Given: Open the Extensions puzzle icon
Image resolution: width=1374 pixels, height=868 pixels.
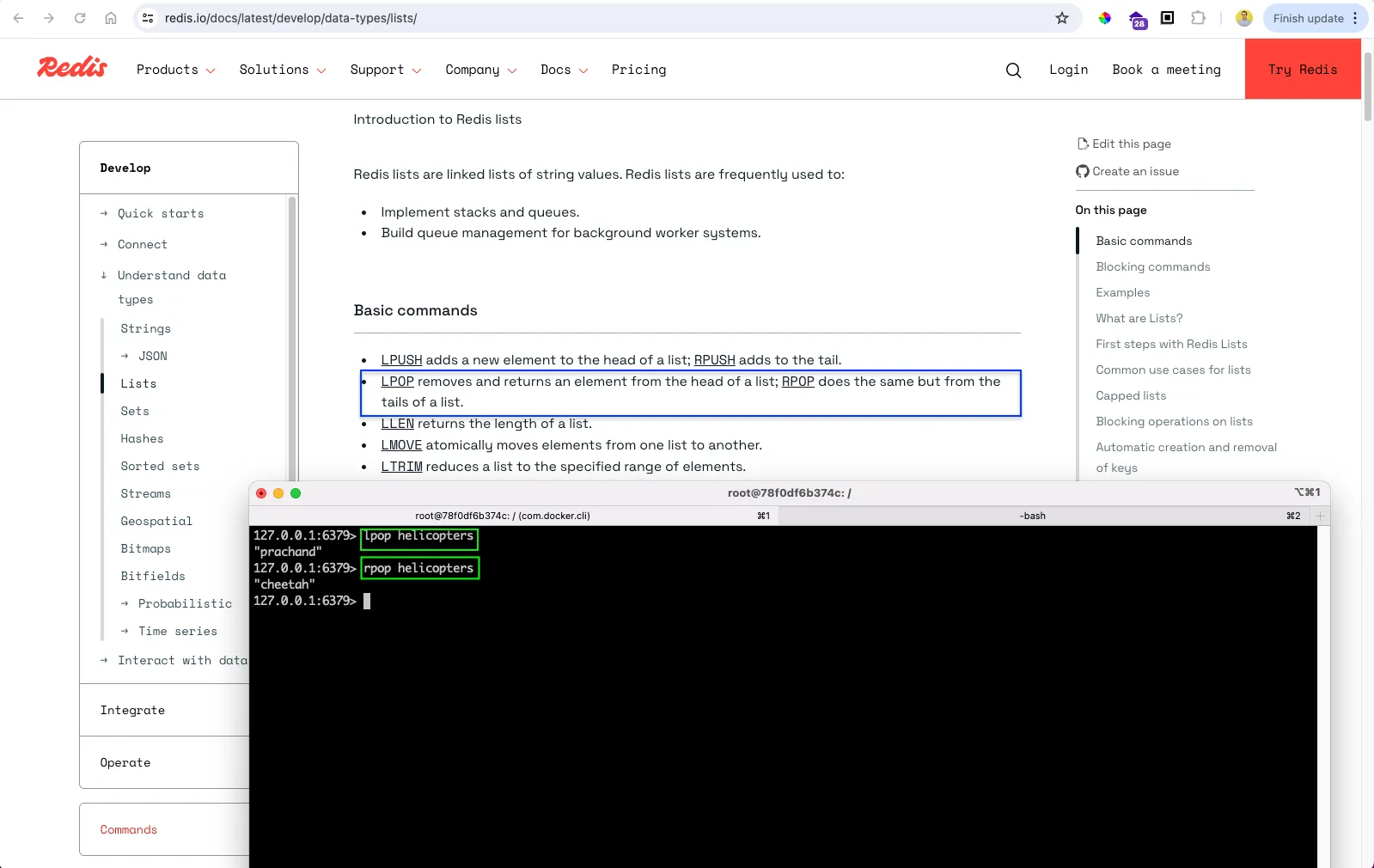Looking at the screenshot, I should 1198,17.
